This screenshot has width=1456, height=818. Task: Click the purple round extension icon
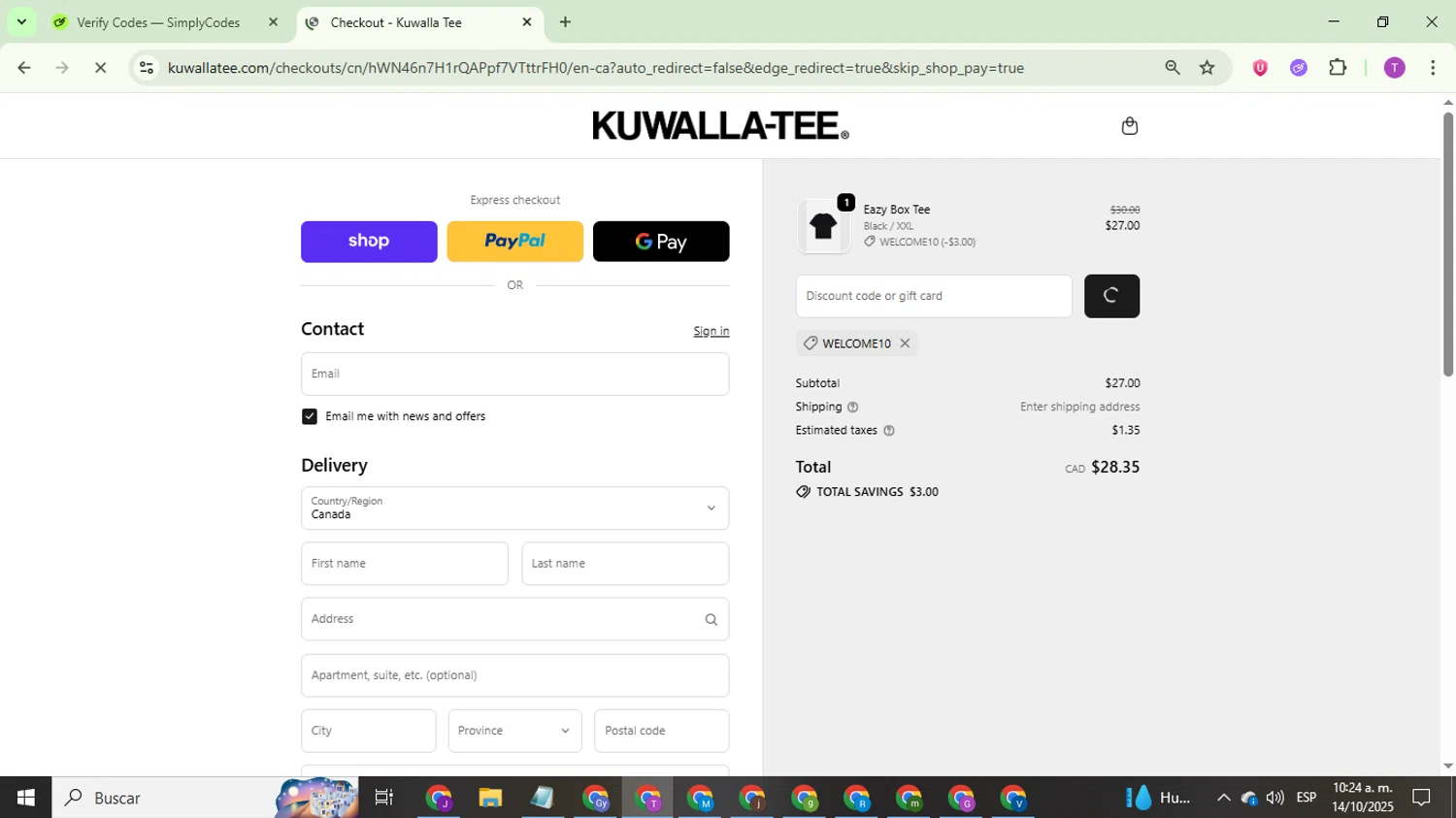[1299, 68]
